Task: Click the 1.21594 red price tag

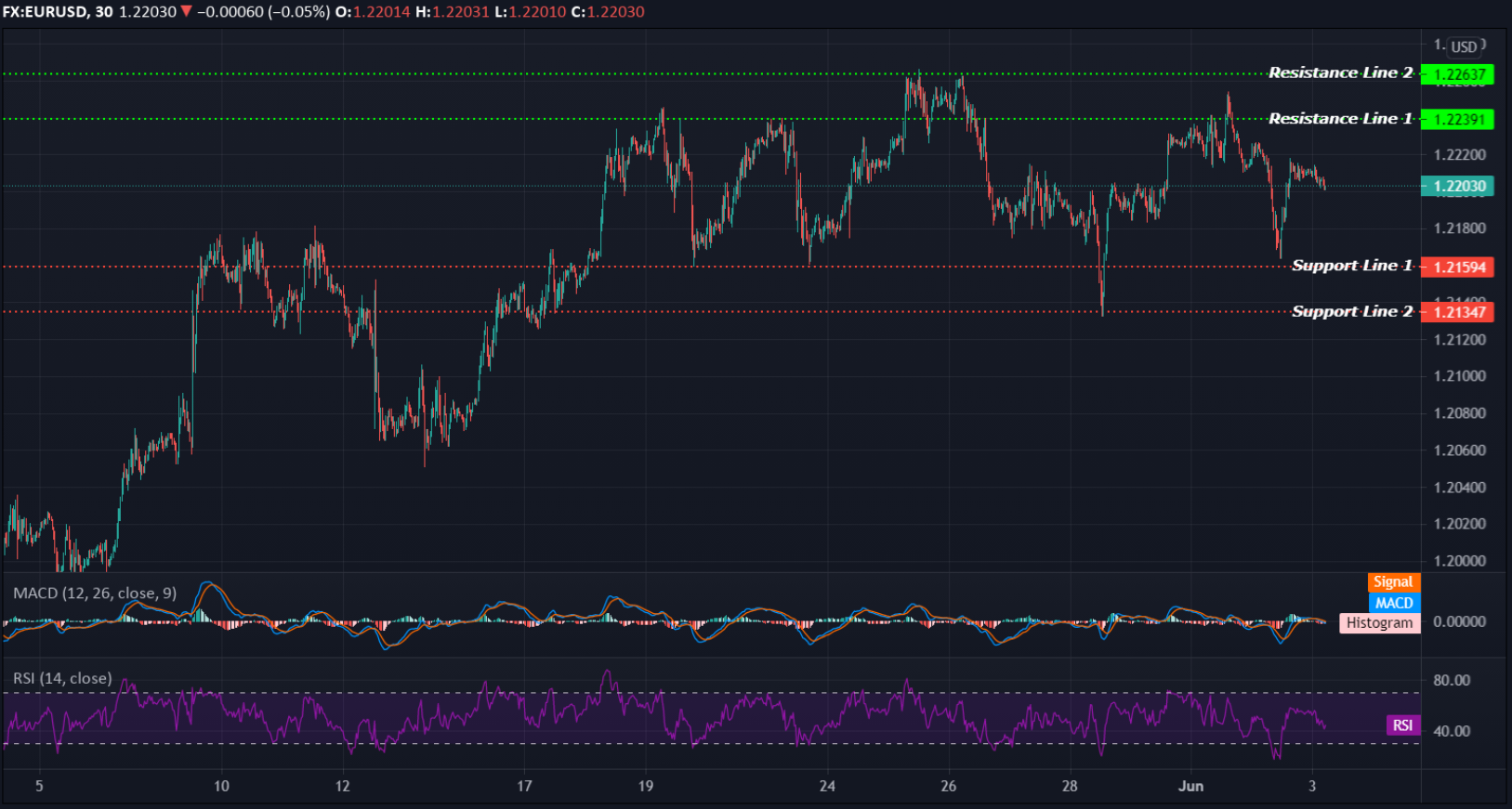Action: pyautogui.click(x=1457, y=267)
